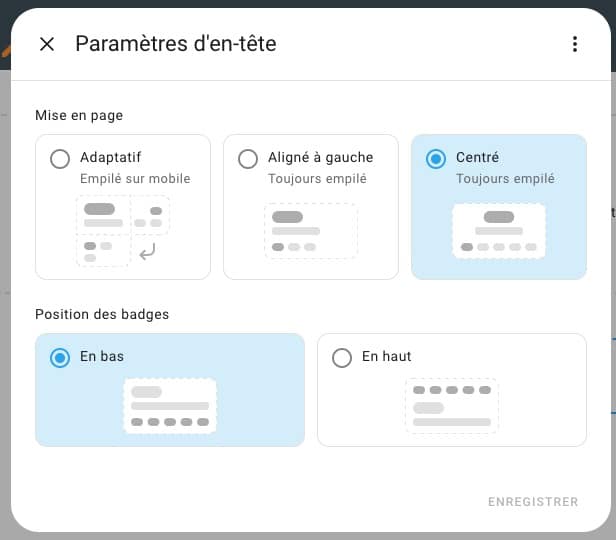This screenshot has width=616, height=540.
Task: Click the Centré layout preview illustration
Action: (498, 231)
